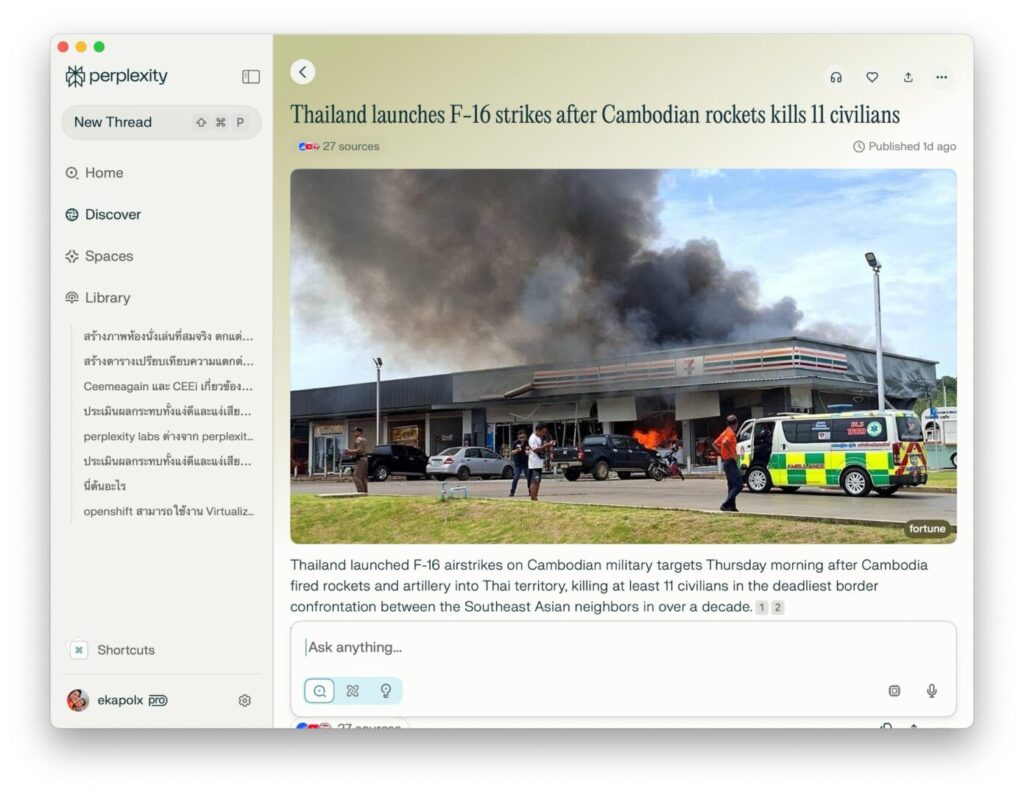The image size is (1024, 795).
Task: Open thread 'openshift สามารถใช้งาน Virtualiz…'
Action: [x=168, y=511]
